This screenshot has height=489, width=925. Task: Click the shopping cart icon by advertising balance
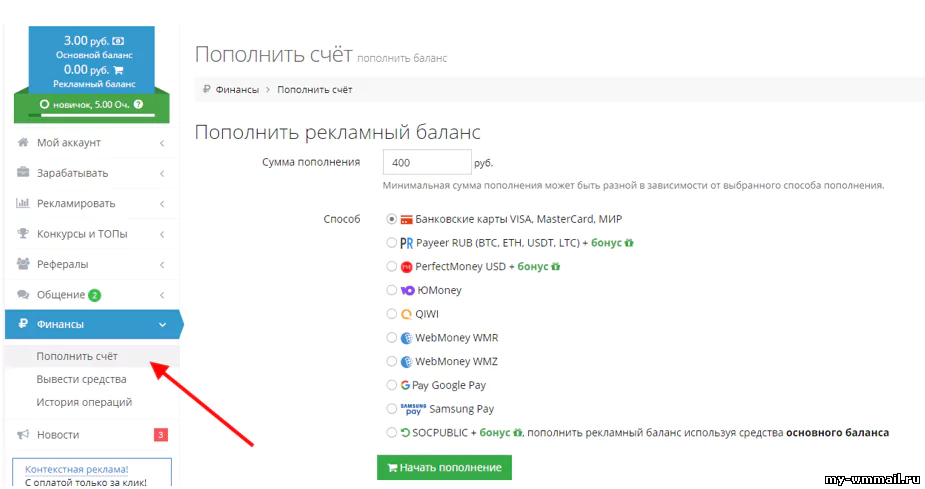(x=118, y=70)
